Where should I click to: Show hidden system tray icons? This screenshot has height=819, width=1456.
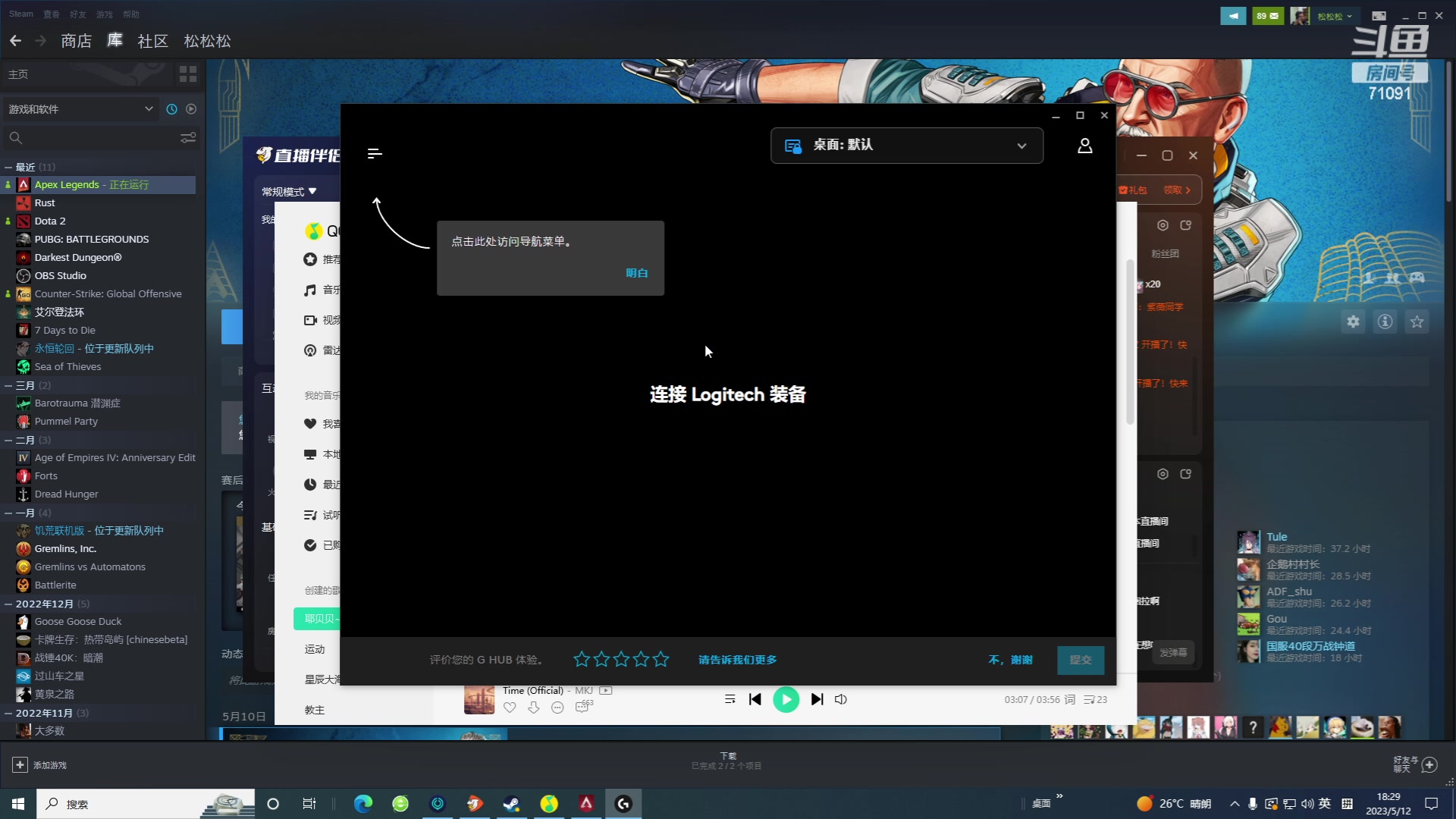[1235, 804]
